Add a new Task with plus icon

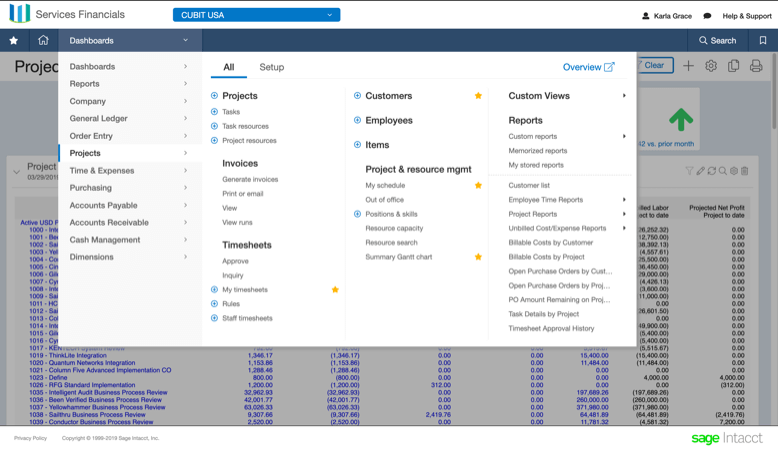pyautogui.click(x=214, y=112)
